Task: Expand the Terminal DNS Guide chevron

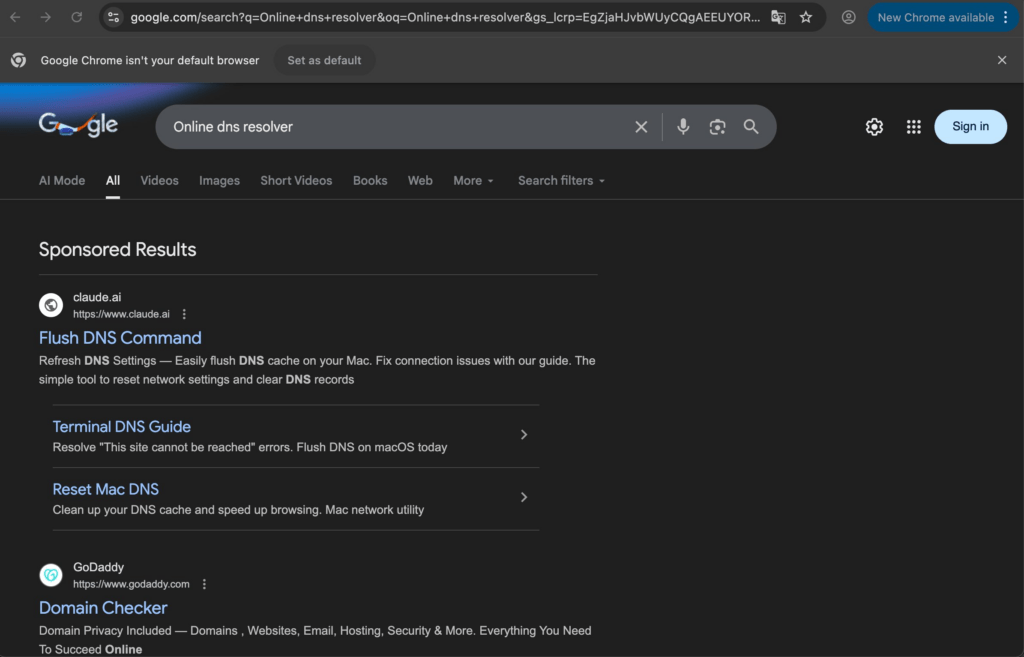Action: tap(524, 435)
